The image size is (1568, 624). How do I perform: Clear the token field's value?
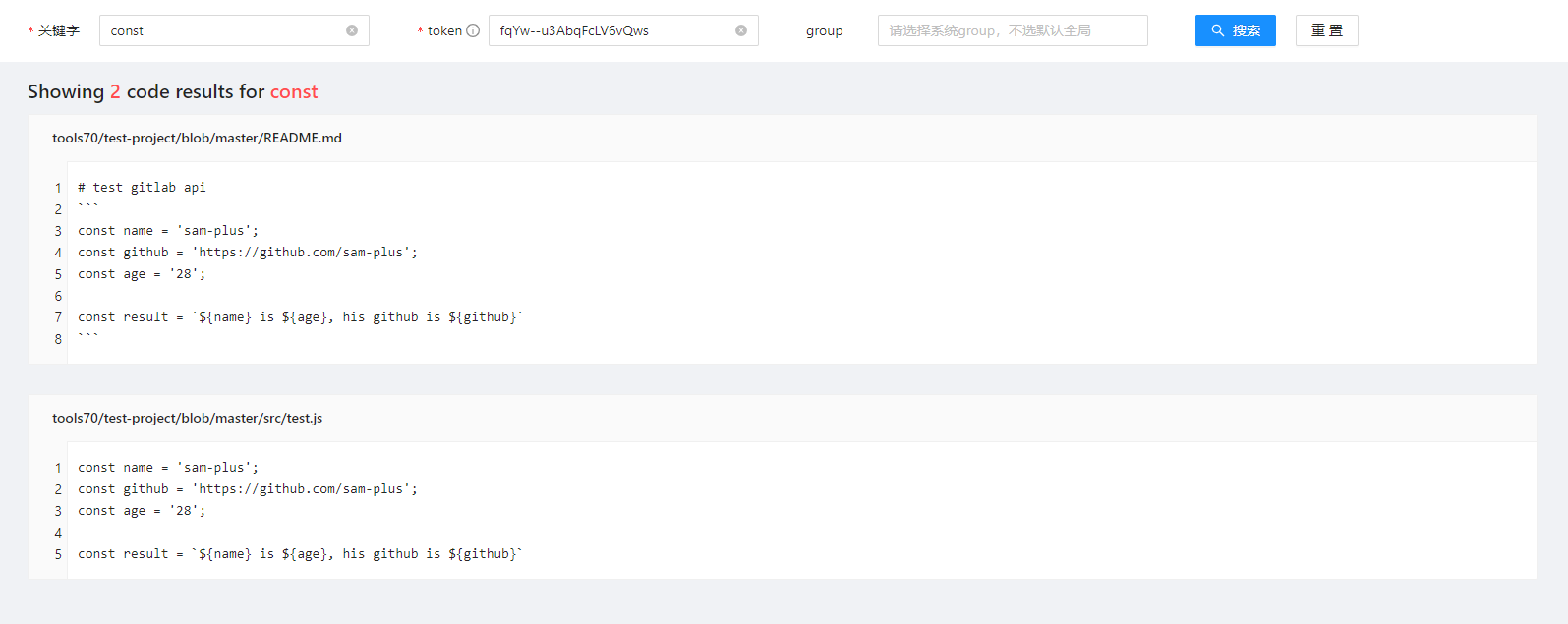pyautogui.click(x=741, y=30)
